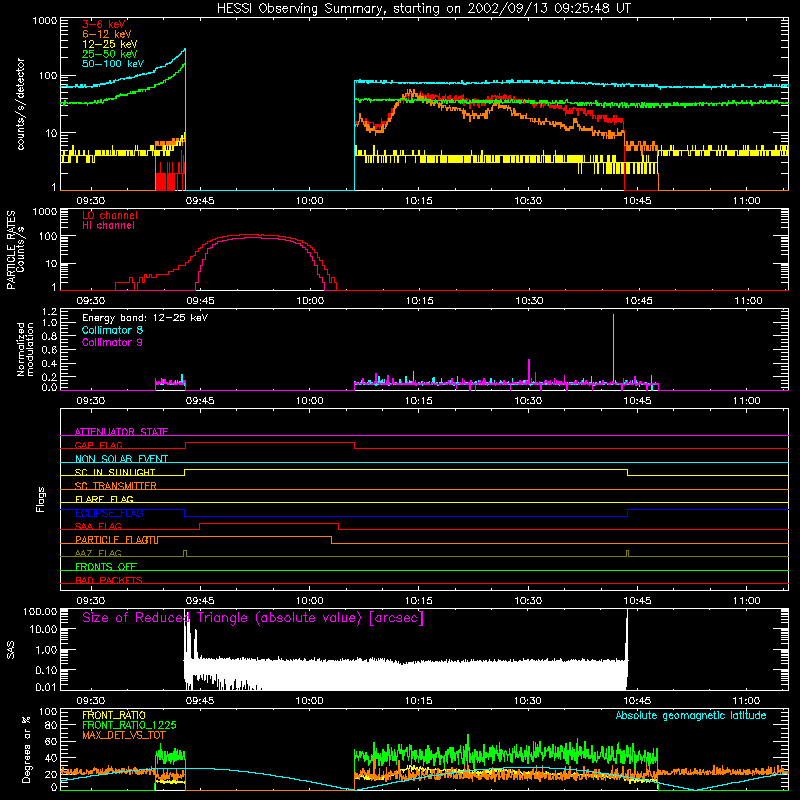Viewport: 800px width, 800px height.
Task: Click the 10:15 tick under counts/s/detector plot
Action: click(418, 201)
